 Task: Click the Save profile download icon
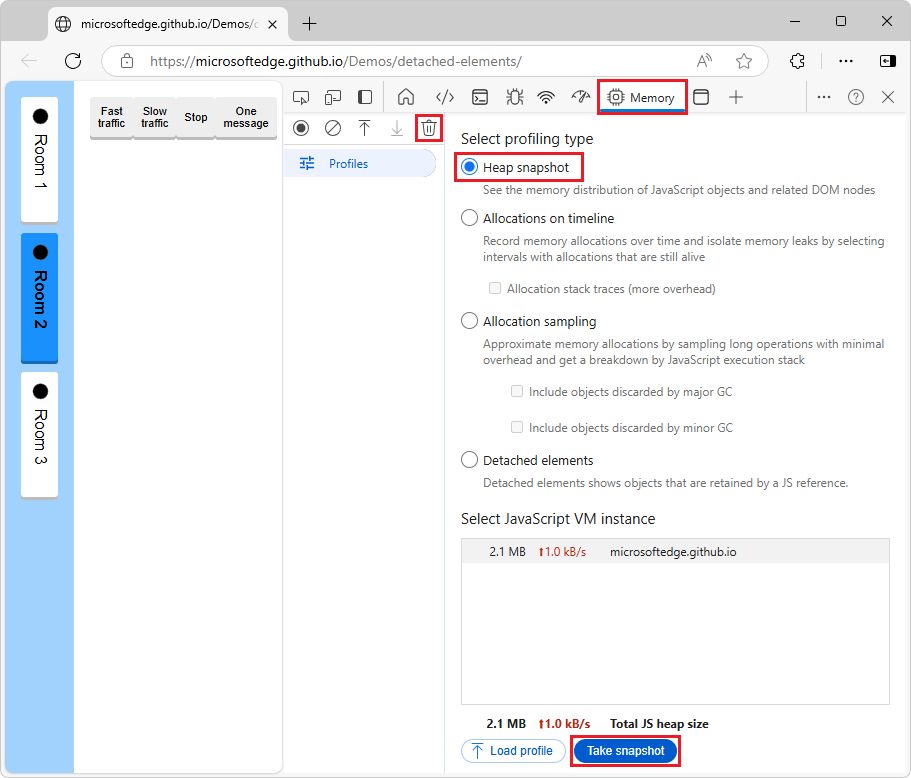[397, 128]
